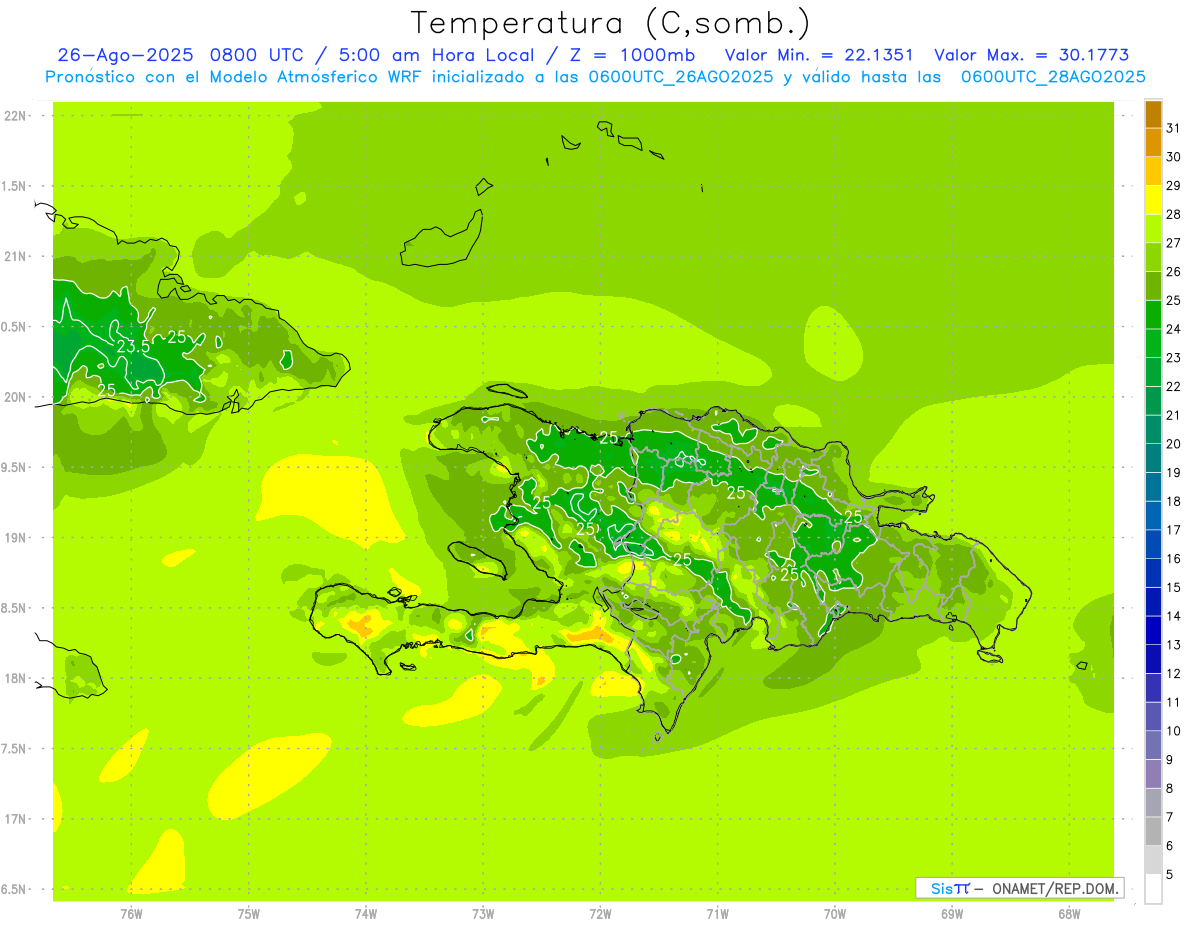
Task: Click the legend swatch between 23 and 24
Action: (1153, 343)
